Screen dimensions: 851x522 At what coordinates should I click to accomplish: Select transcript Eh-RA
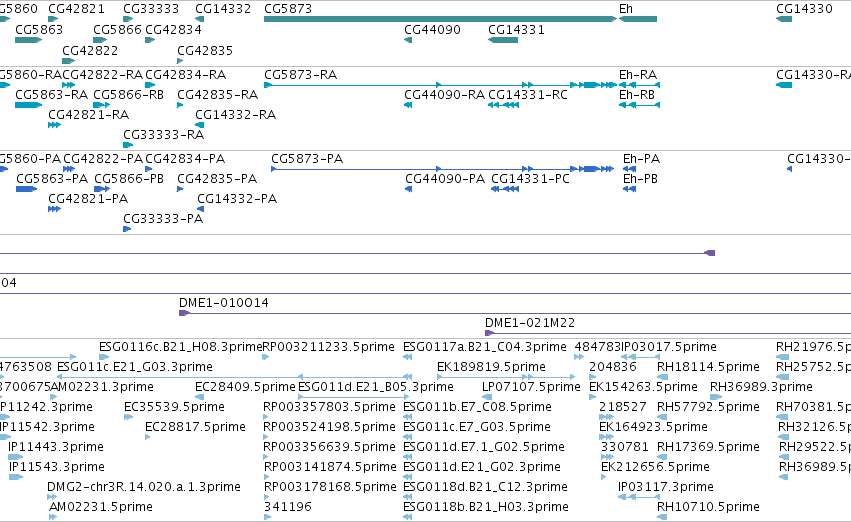(x=638, y=75)
